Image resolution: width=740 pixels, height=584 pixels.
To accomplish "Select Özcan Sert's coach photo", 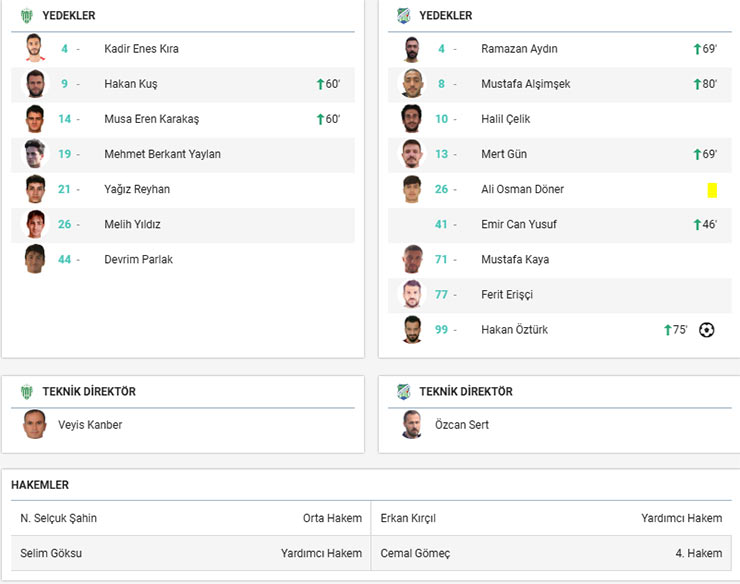I will point(412,425).
